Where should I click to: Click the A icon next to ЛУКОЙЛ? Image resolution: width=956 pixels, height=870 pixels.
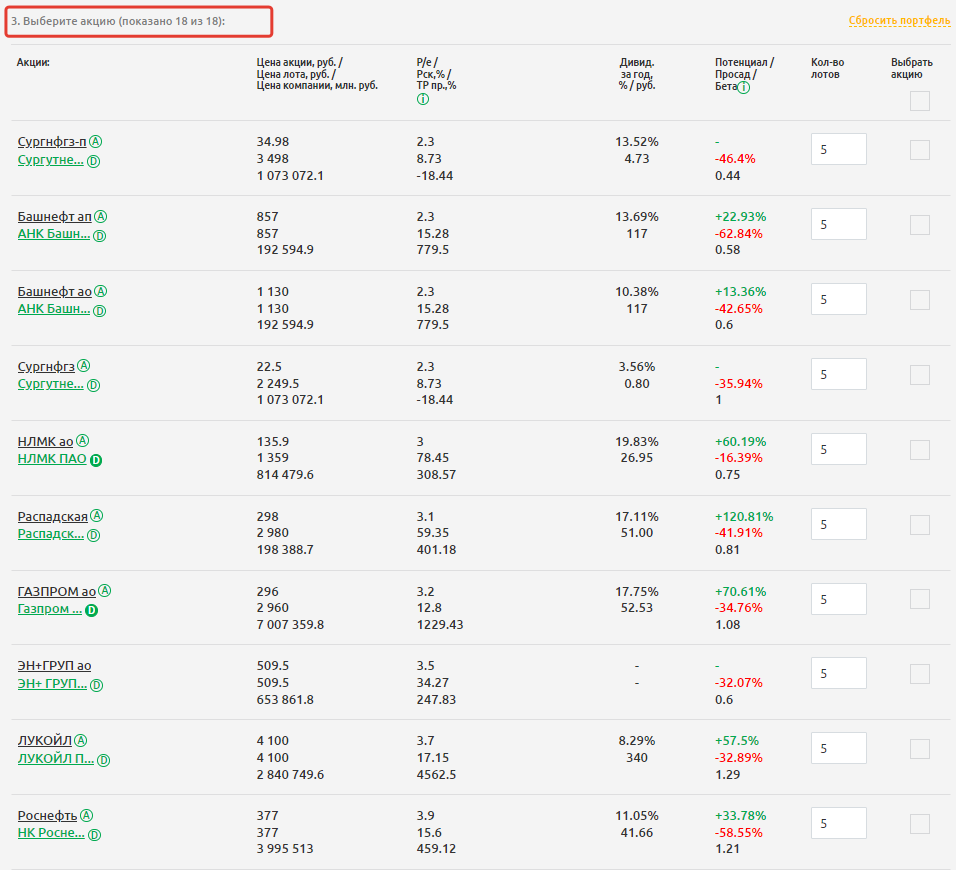tap(81, 740)
